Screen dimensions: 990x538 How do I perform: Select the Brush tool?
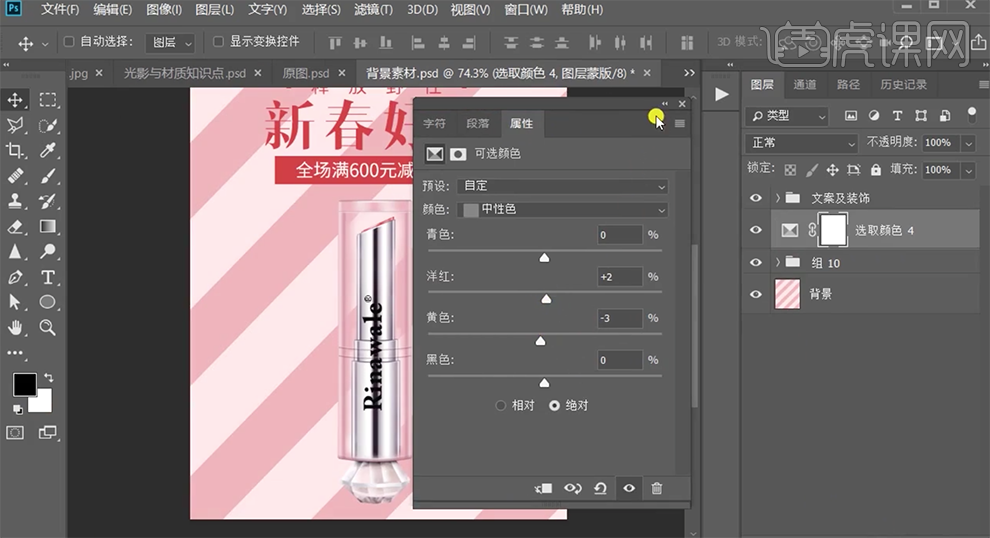pyautogui.click(x=47, y=176)
